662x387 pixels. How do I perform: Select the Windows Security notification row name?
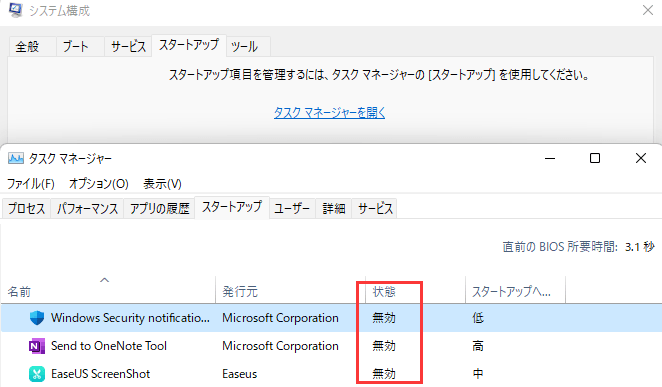pos(130,318)
